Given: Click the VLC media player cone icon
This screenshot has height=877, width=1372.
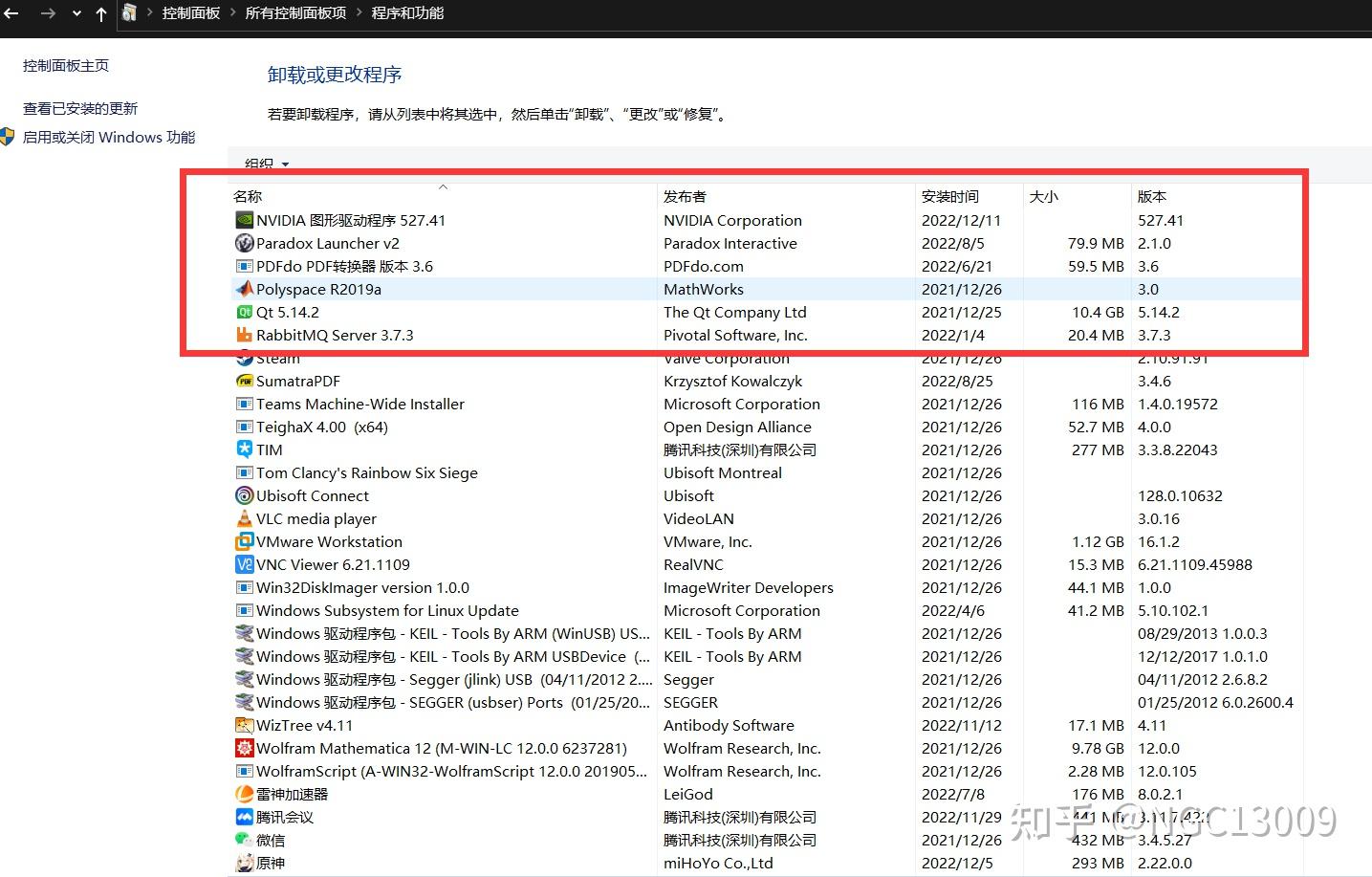Looking at the screenshot, I should click(x=244, y=518).
